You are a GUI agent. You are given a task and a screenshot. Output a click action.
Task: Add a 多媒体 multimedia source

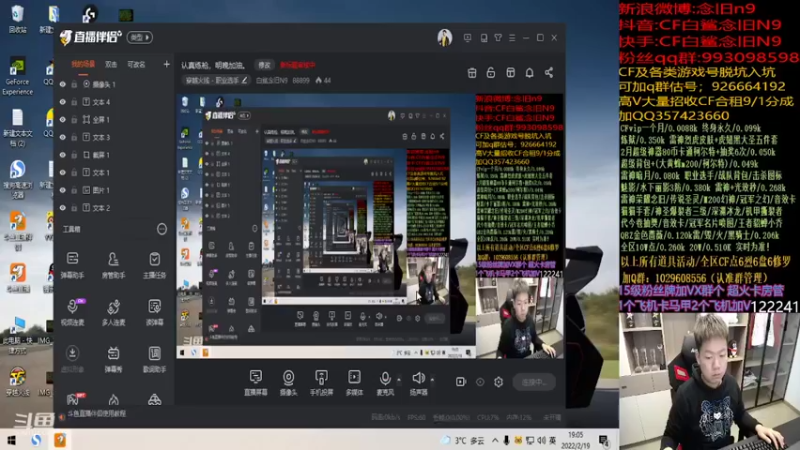[354, 383]
